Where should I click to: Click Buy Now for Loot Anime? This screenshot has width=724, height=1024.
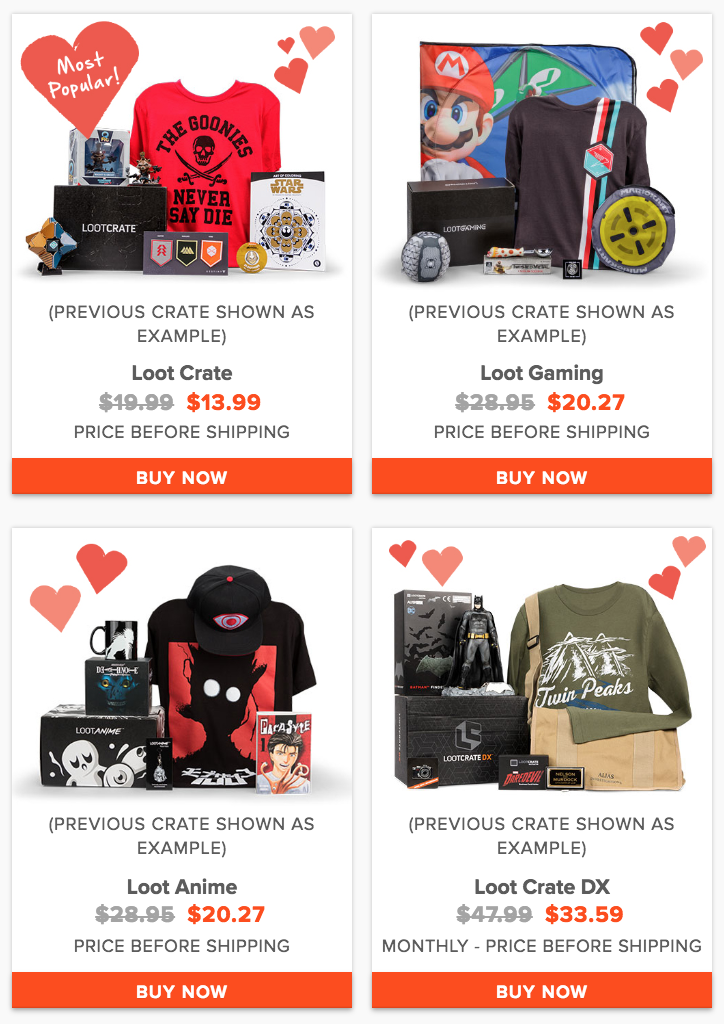[x=182, y=991]
